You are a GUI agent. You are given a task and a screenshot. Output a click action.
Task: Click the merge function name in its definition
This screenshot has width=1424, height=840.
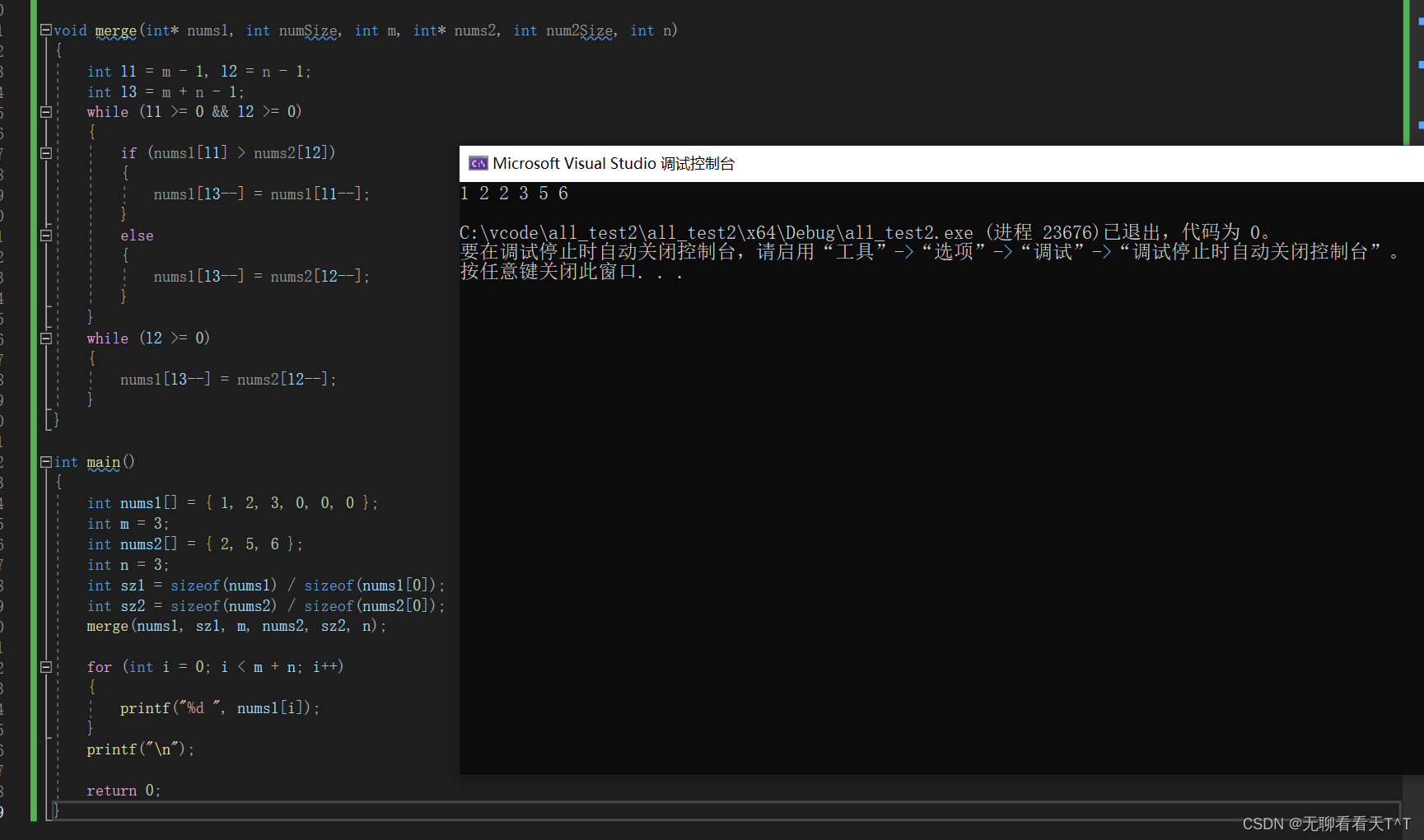[x=115, y=30]
